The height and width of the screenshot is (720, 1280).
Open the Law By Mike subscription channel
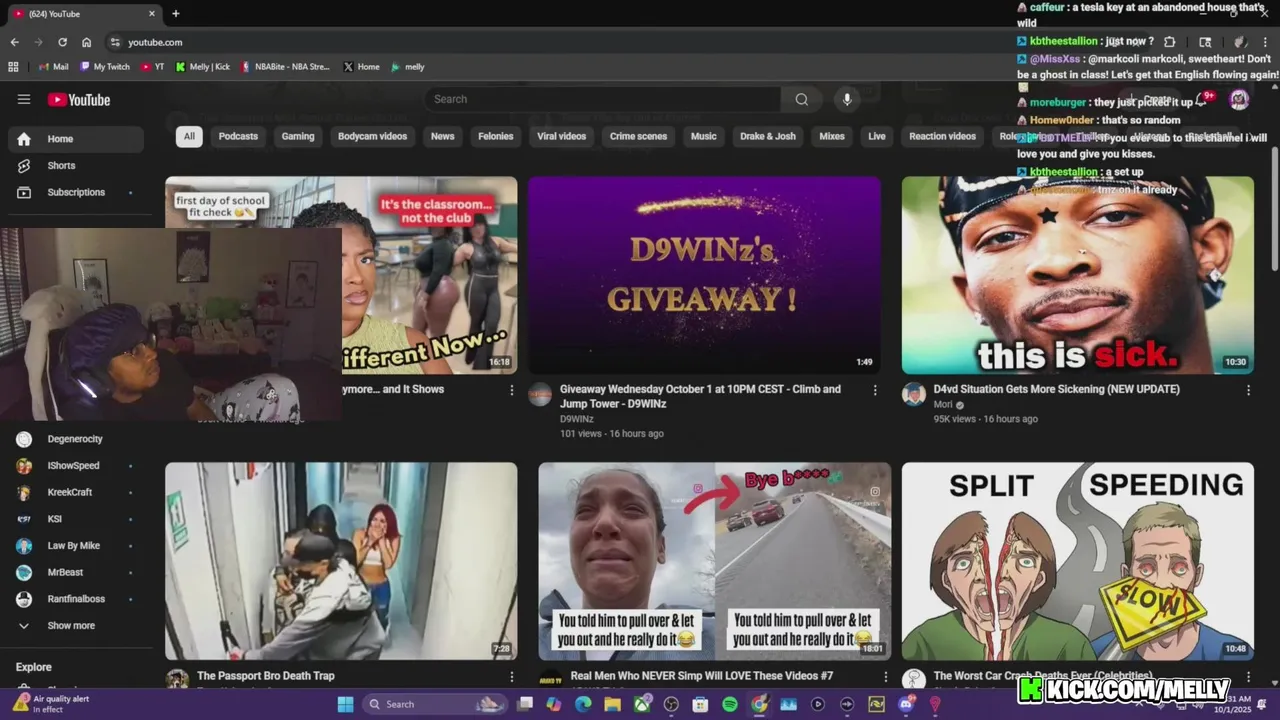tap(76, 546)
